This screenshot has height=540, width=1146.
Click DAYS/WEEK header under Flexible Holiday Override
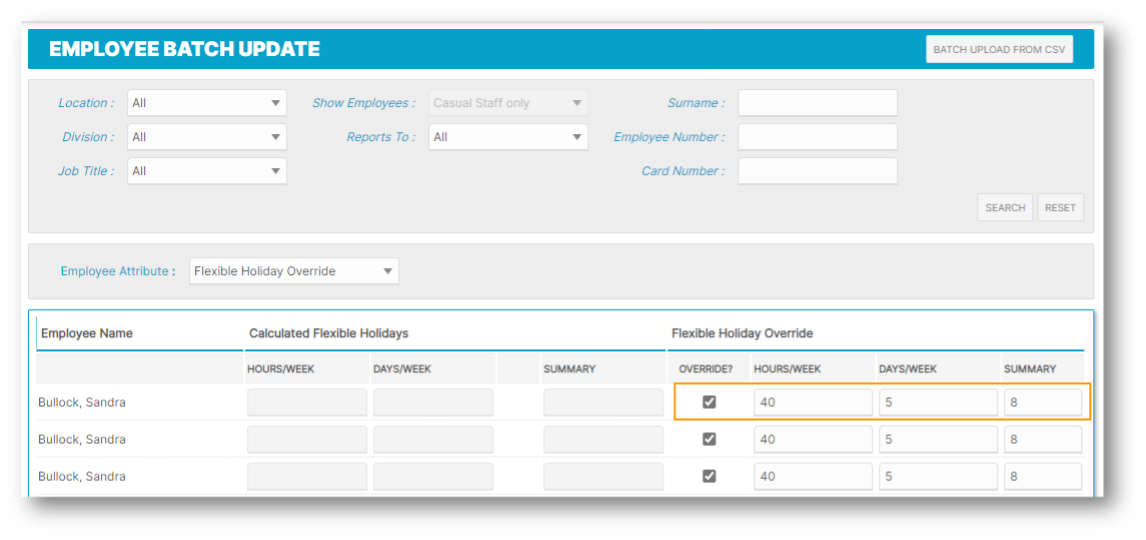click(x=907, y=369)
